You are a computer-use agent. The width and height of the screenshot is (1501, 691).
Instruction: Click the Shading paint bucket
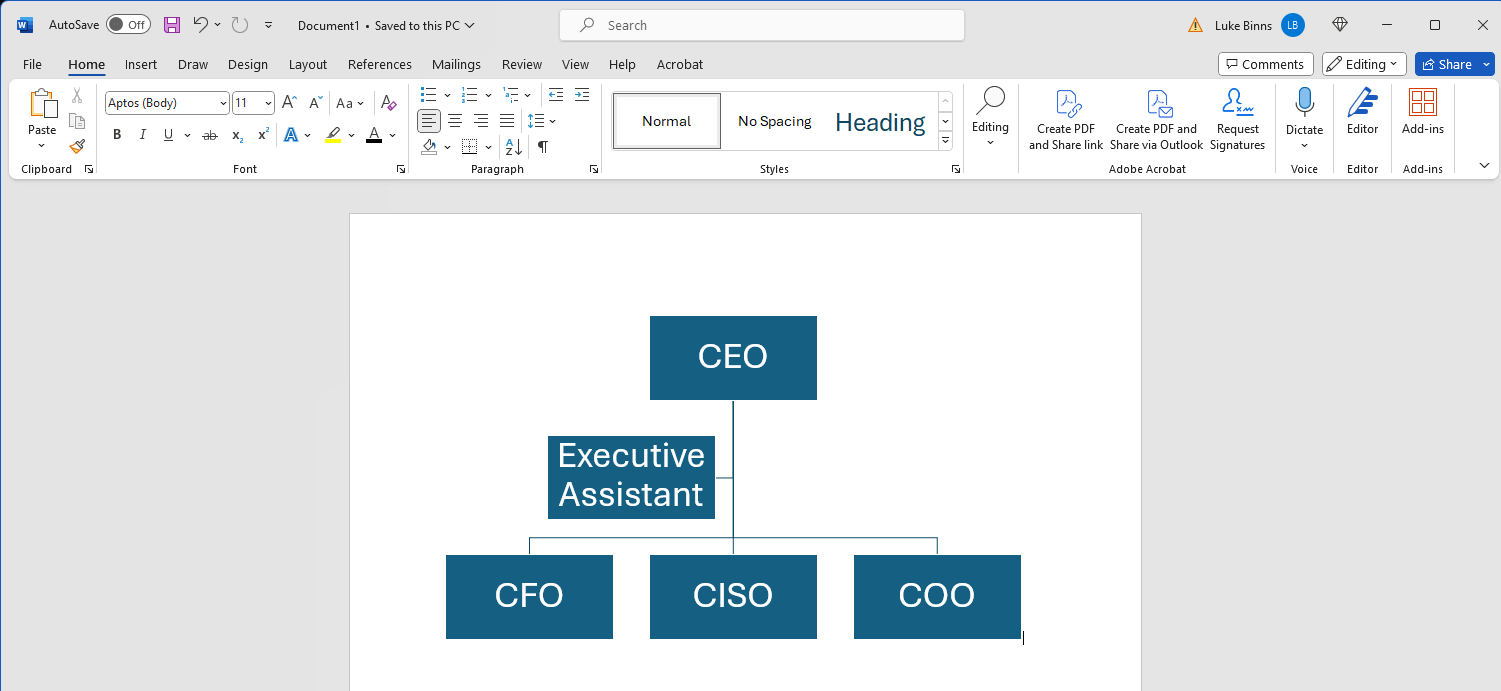(429, 147)
